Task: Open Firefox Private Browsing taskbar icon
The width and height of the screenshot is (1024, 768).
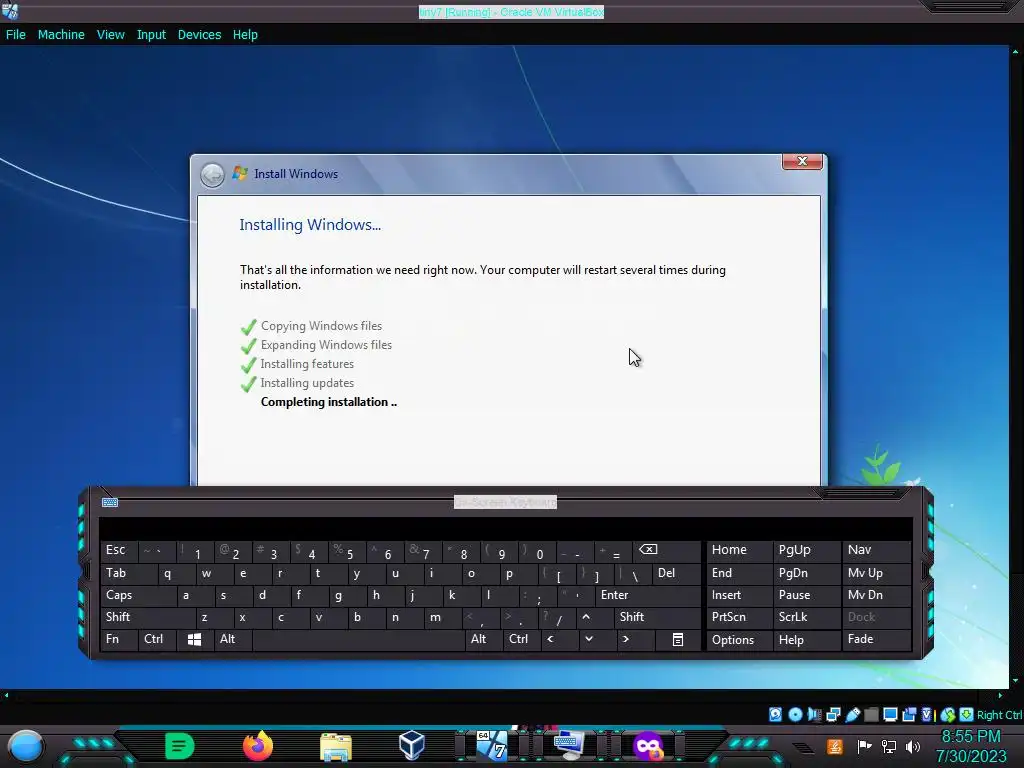Action: pyautogui.click(x=647, y=746)
